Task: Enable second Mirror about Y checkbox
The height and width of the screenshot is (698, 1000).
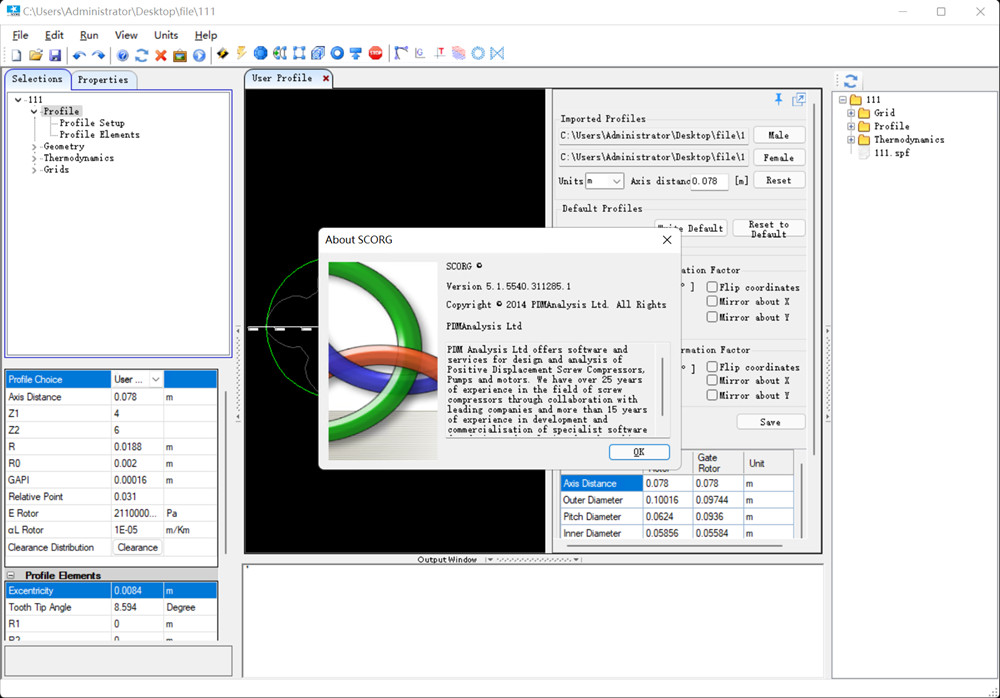Action: tap(712, 396)
